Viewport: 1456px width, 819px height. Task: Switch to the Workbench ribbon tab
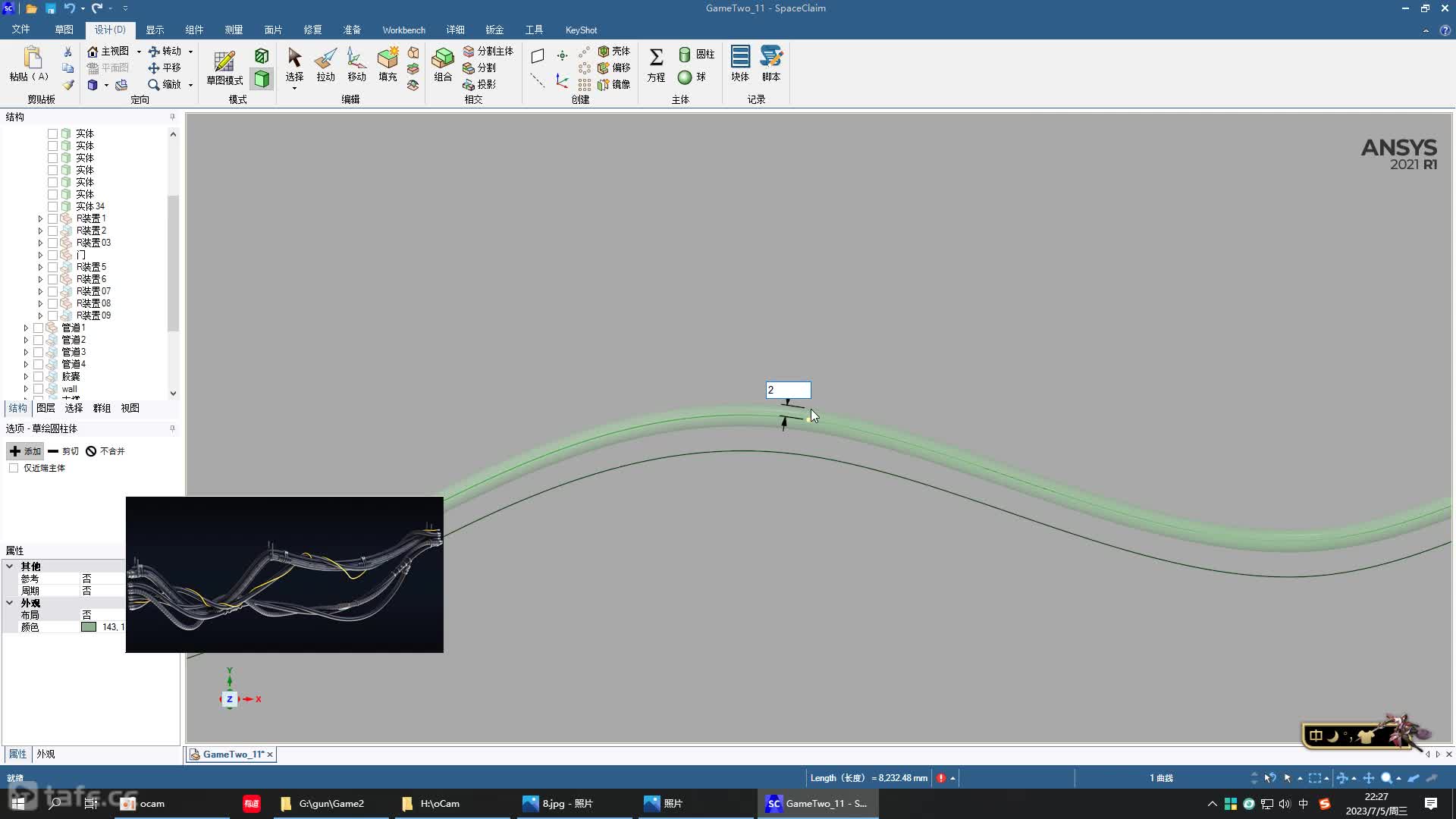(403, 30)
